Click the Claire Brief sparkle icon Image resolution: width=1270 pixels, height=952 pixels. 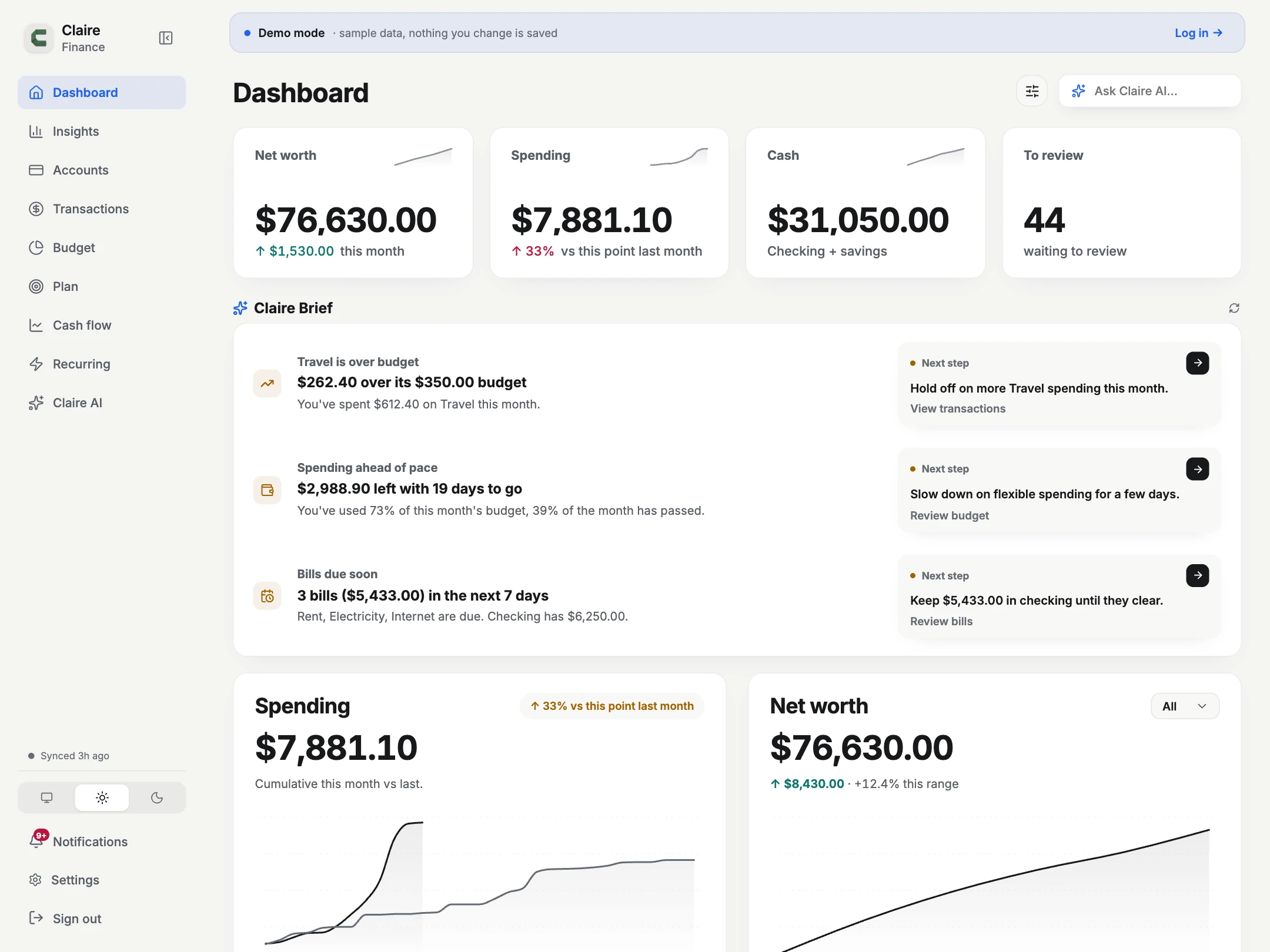[240, 308]
